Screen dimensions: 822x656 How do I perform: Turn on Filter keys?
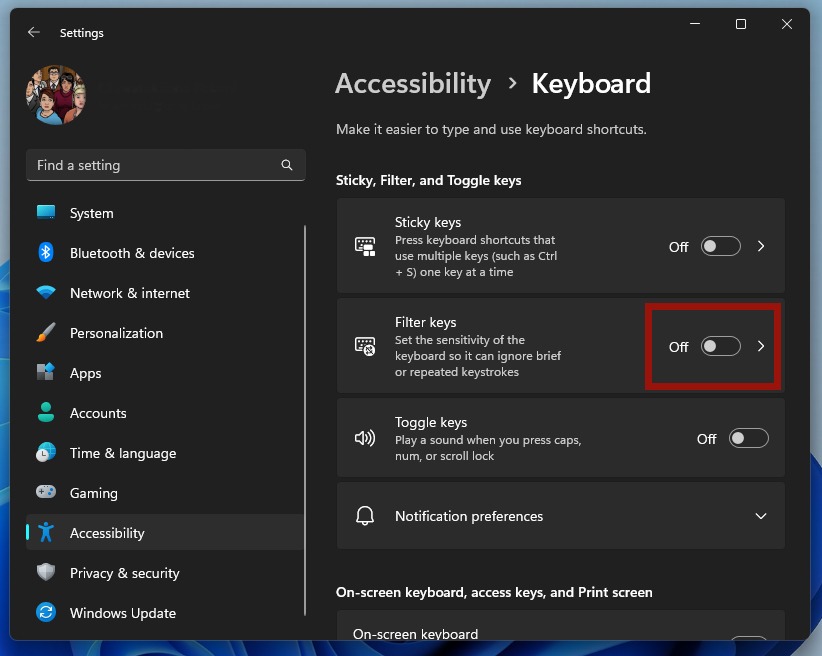coord(720,346)
